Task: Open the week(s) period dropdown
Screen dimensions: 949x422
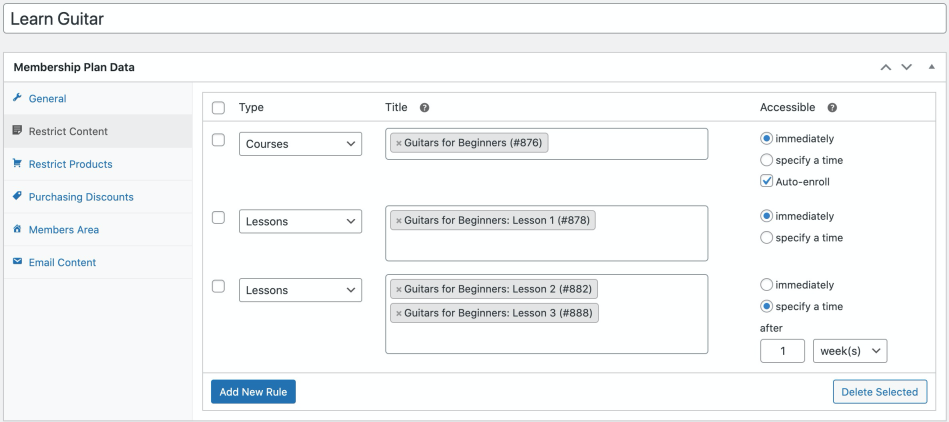Action: pyautogui.click(x=850, y=351)
